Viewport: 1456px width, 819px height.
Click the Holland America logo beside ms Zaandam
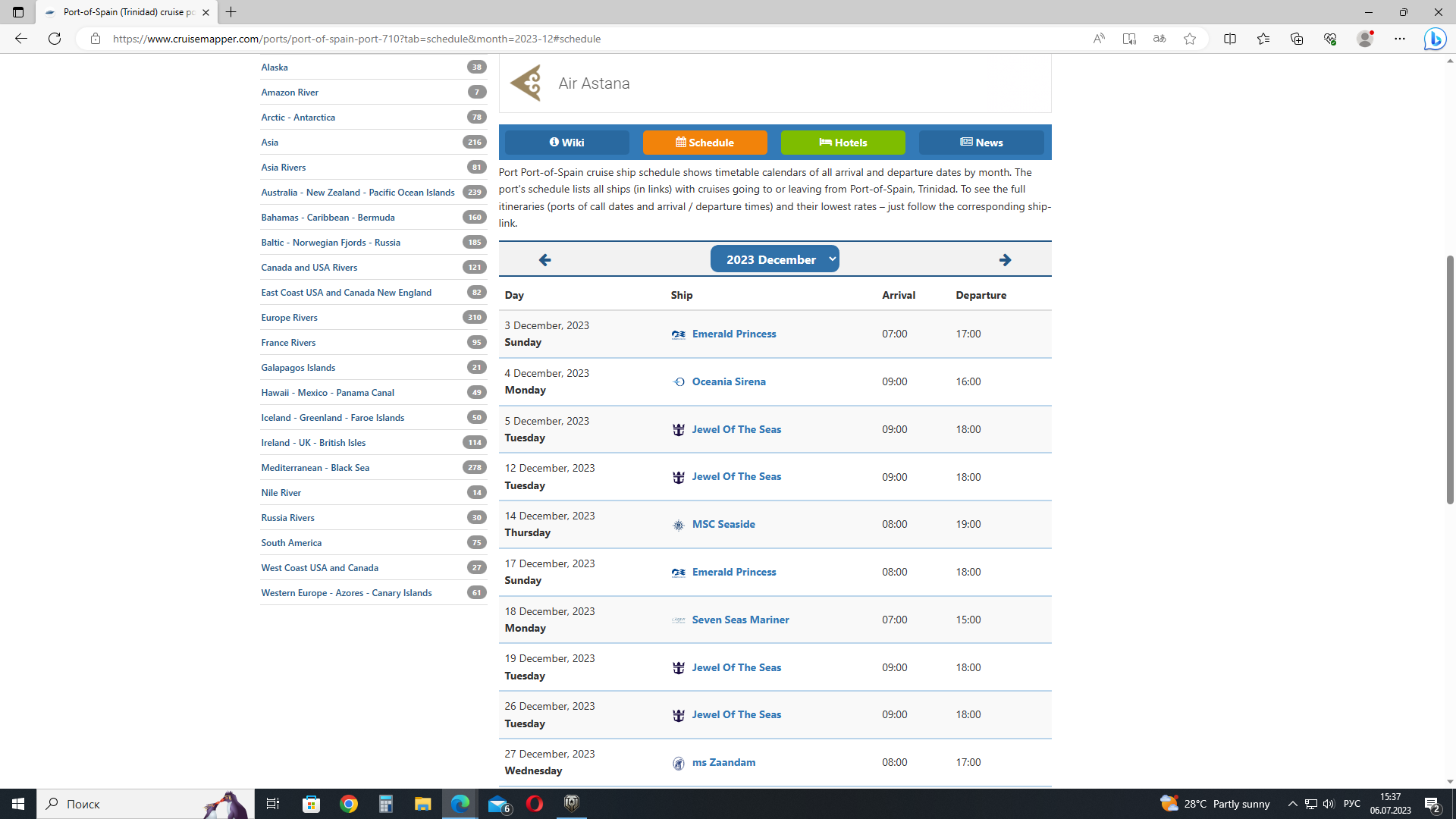click(x=678, y=763)
